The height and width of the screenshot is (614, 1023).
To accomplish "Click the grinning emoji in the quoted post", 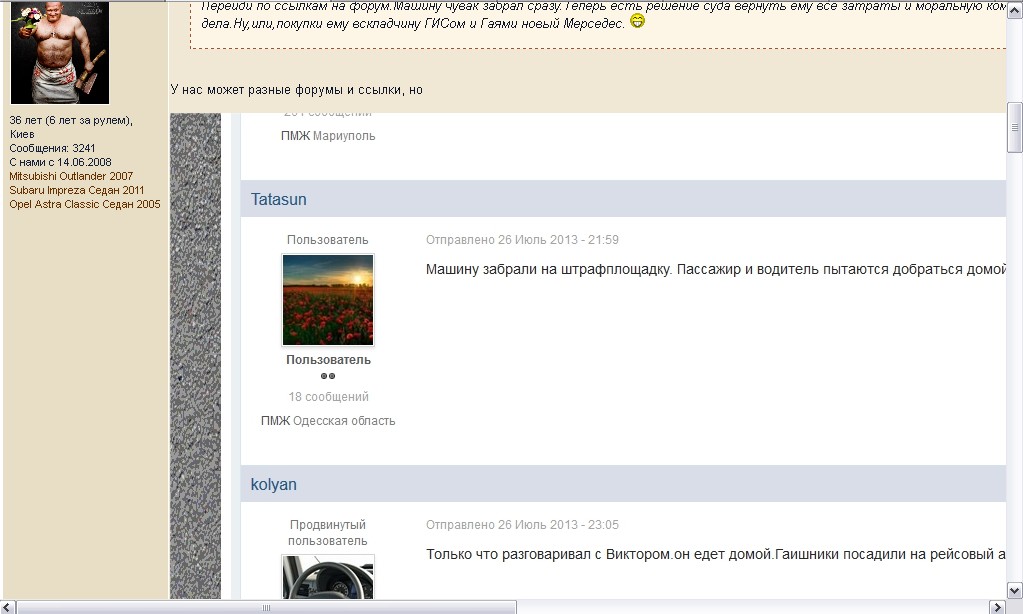I will tap(637, 20).
